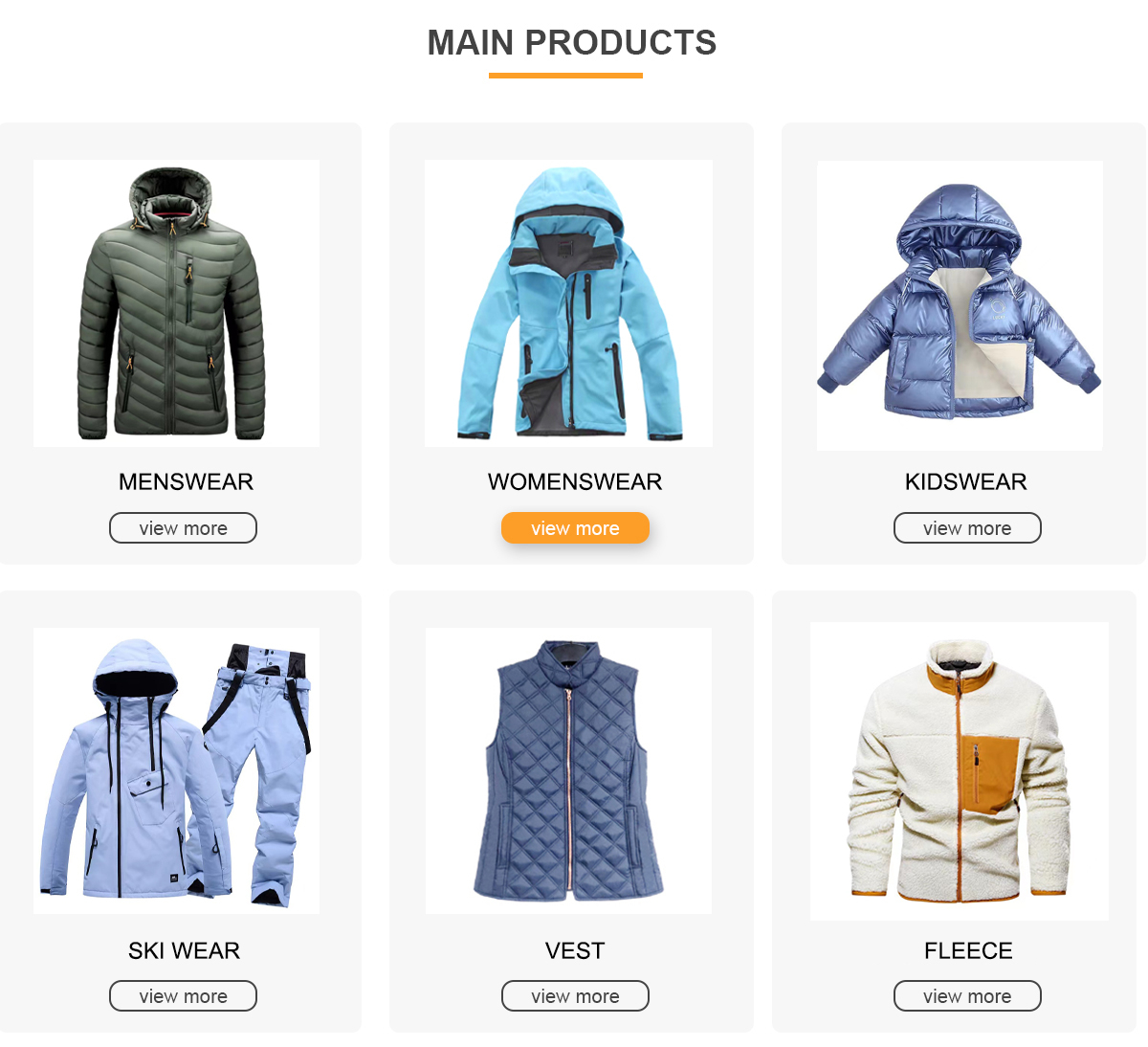Click the orange view more under WOMENSWEAR
This screenshot has width=1148, height=1047.
tap(575, 528)
